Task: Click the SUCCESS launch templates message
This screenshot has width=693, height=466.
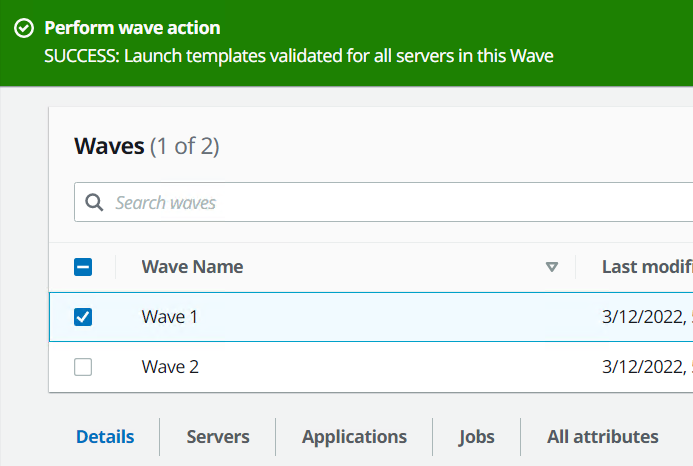Action: pyautogui.click(x=299, y=56)
